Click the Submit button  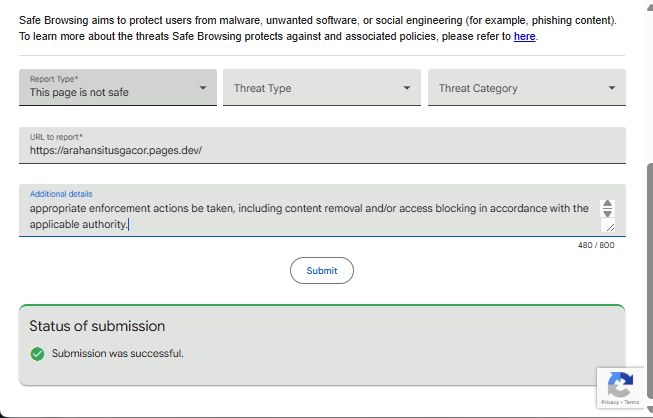[322, 271]
